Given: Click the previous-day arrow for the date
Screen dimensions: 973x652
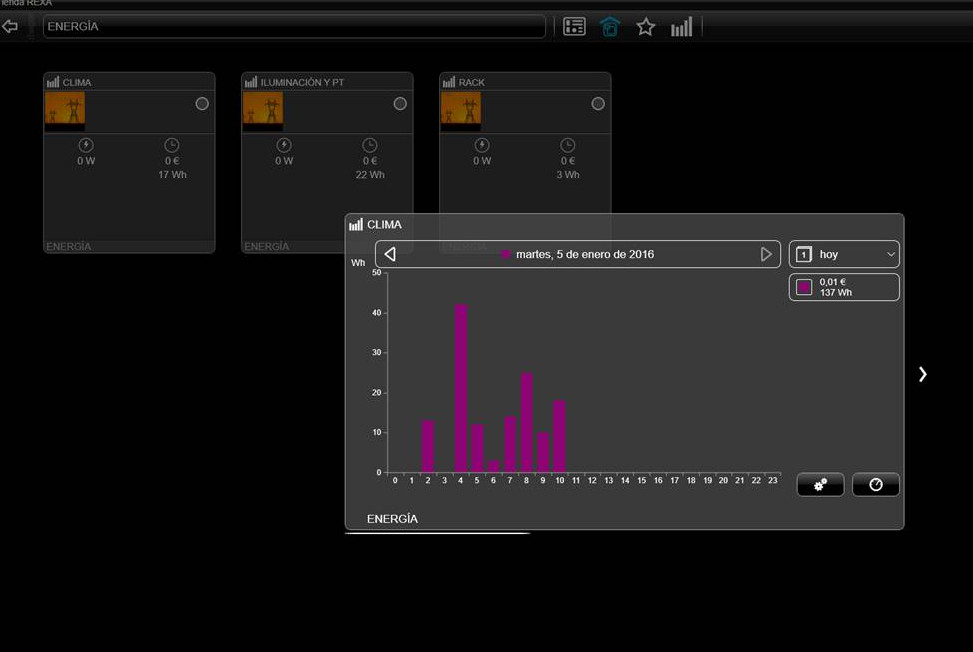Looking at the screenshot, I should (x=389, y=254).
